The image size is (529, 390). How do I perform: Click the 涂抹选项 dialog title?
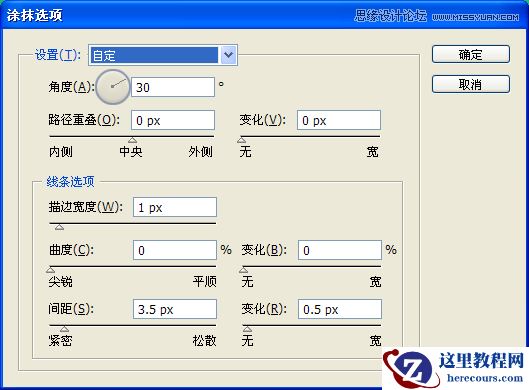[34, 16]
